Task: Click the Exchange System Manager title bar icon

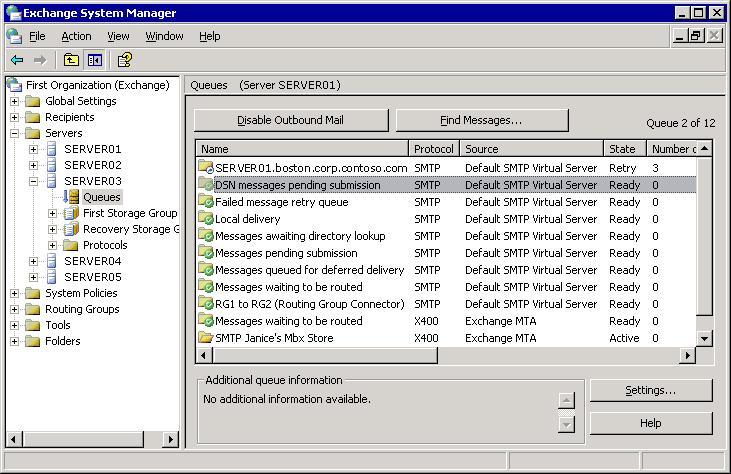Action: pos(14,13)
